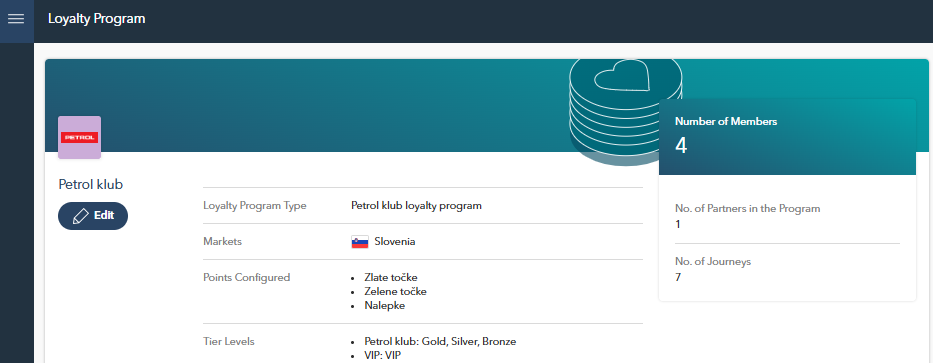Click the No. of Journeys label
The width and height of the screenshot is (933, 363).
pos(713,261)
